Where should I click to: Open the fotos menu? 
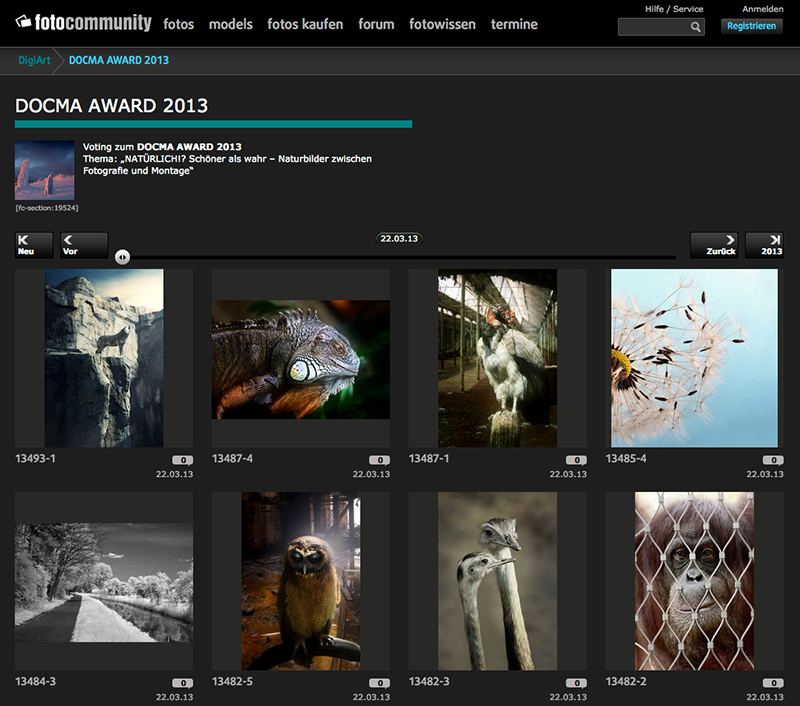click(x=179, y=24)
